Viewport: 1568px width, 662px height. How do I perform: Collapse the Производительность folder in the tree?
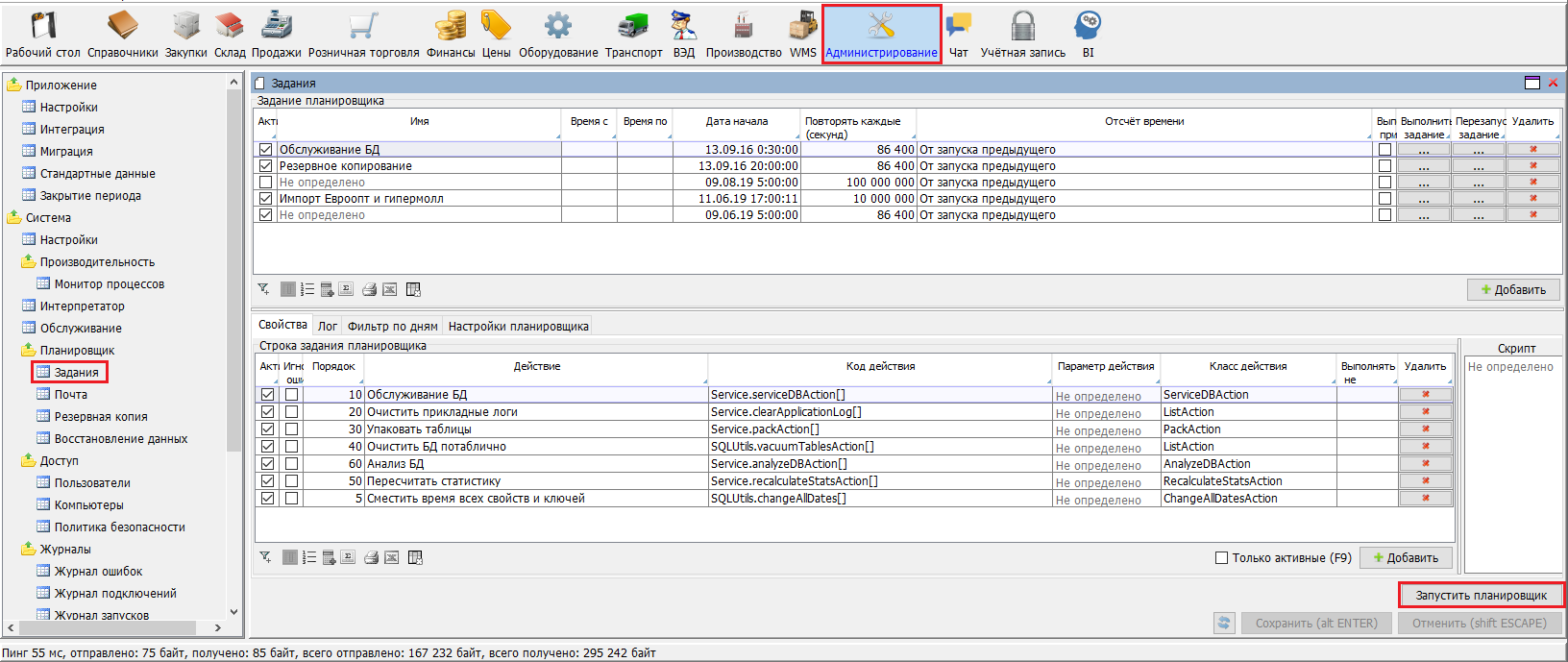tap(29, 262)
